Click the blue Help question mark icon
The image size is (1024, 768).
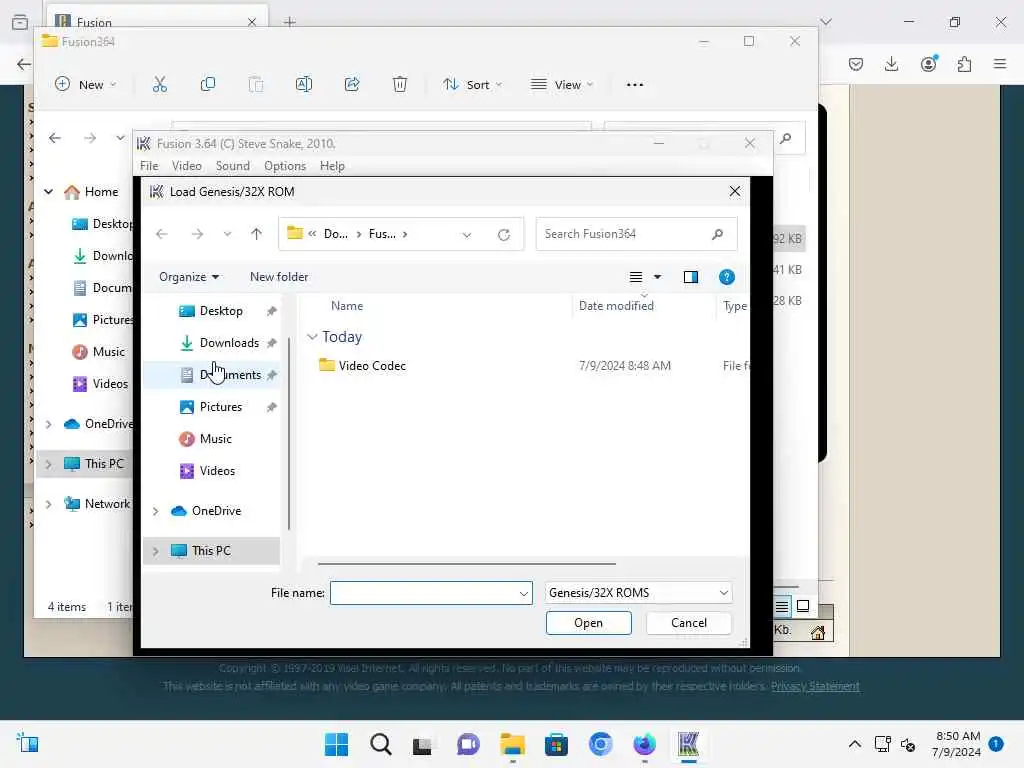[726, 277]
